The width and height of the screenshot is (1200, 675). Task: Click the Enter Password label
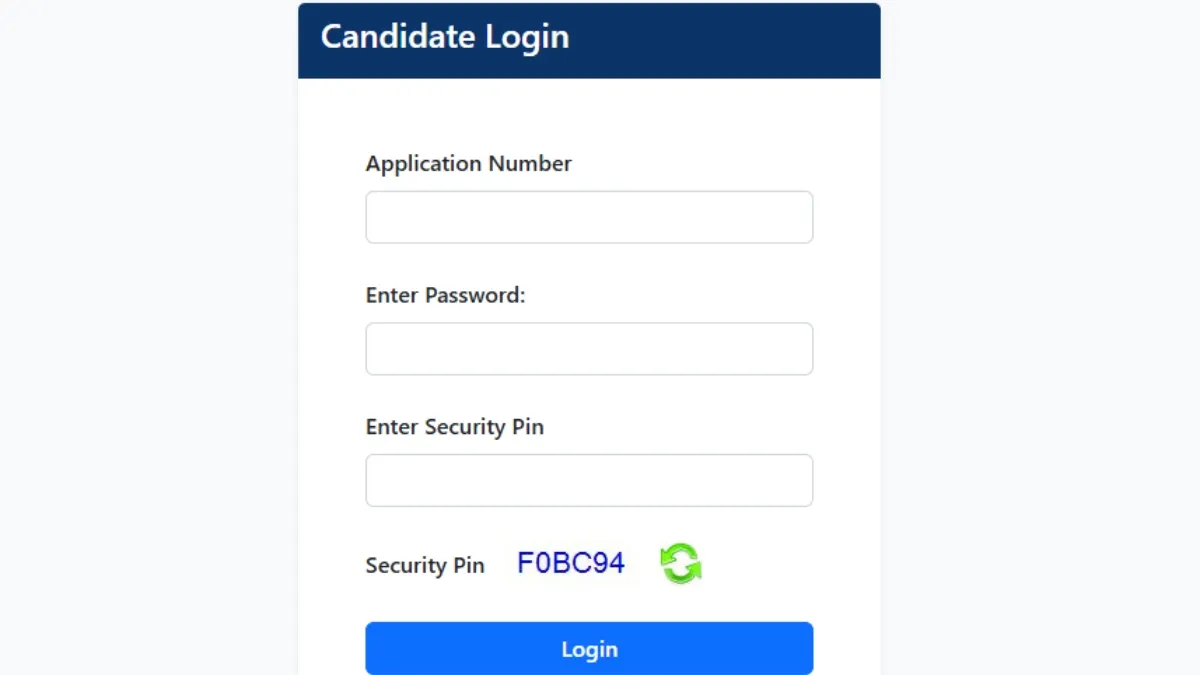click(445, 296)
